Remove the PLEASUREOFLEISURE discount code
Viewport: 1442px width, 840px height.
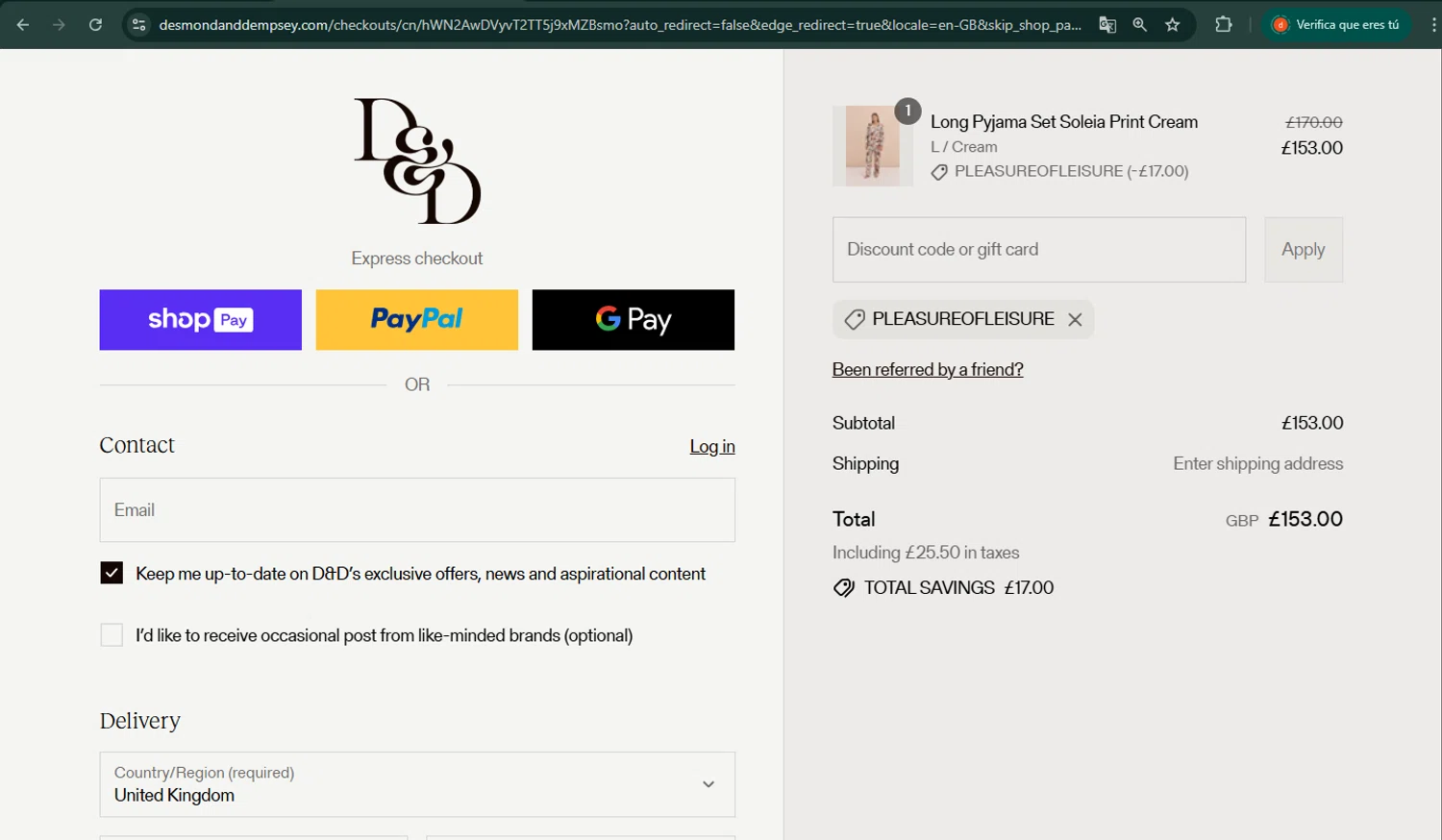point(1075,320)
